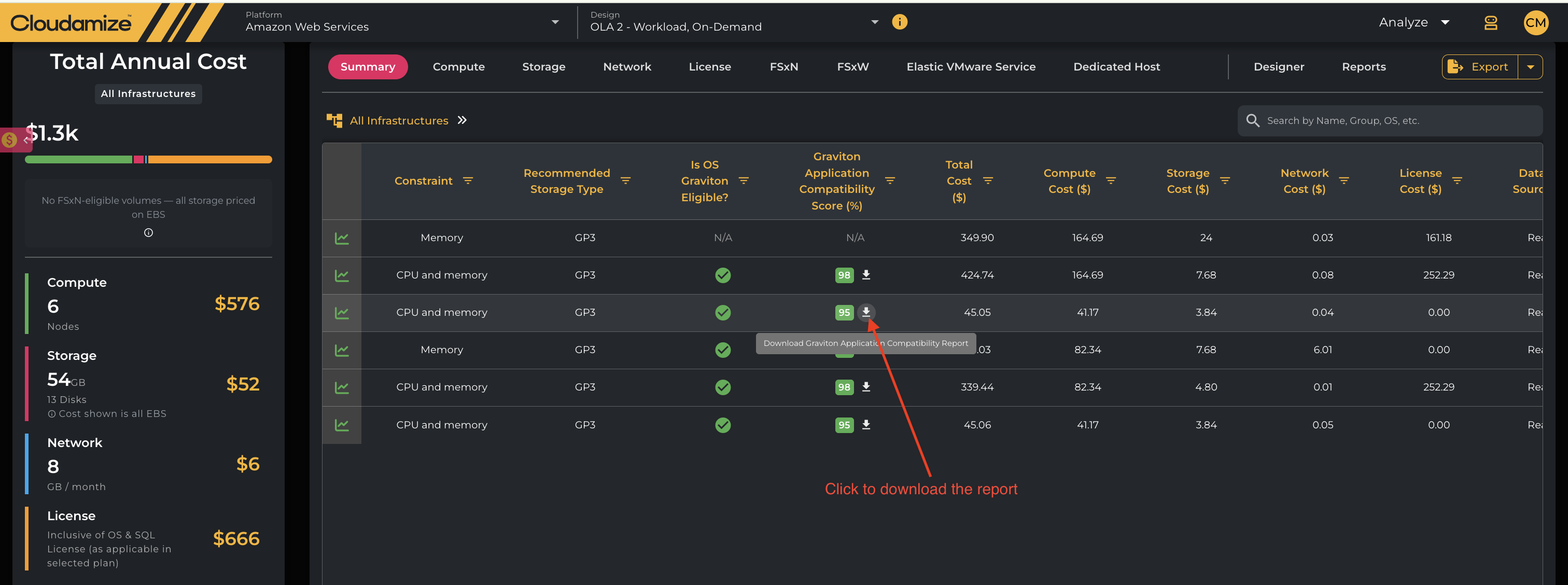
Task: Download Graviton report for 45.05 row
Action: pyautogui.click(x=865, y=312)
